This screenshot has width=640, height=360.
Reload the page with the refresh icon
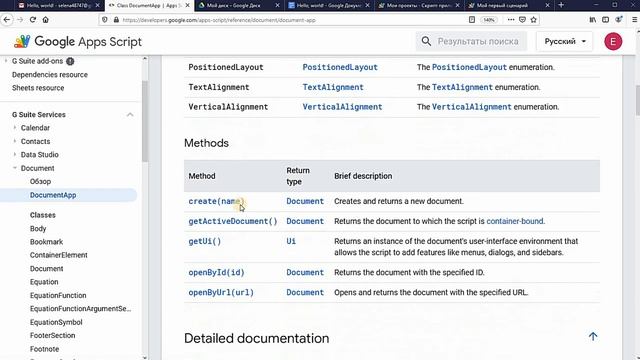coord(33,20)
